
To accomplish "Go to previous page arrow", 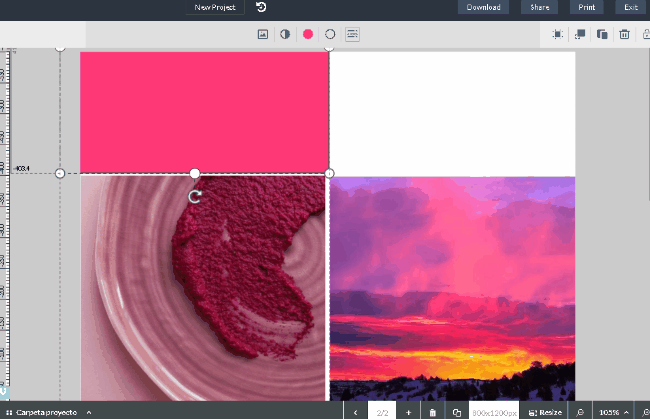I will click(355, 412).
